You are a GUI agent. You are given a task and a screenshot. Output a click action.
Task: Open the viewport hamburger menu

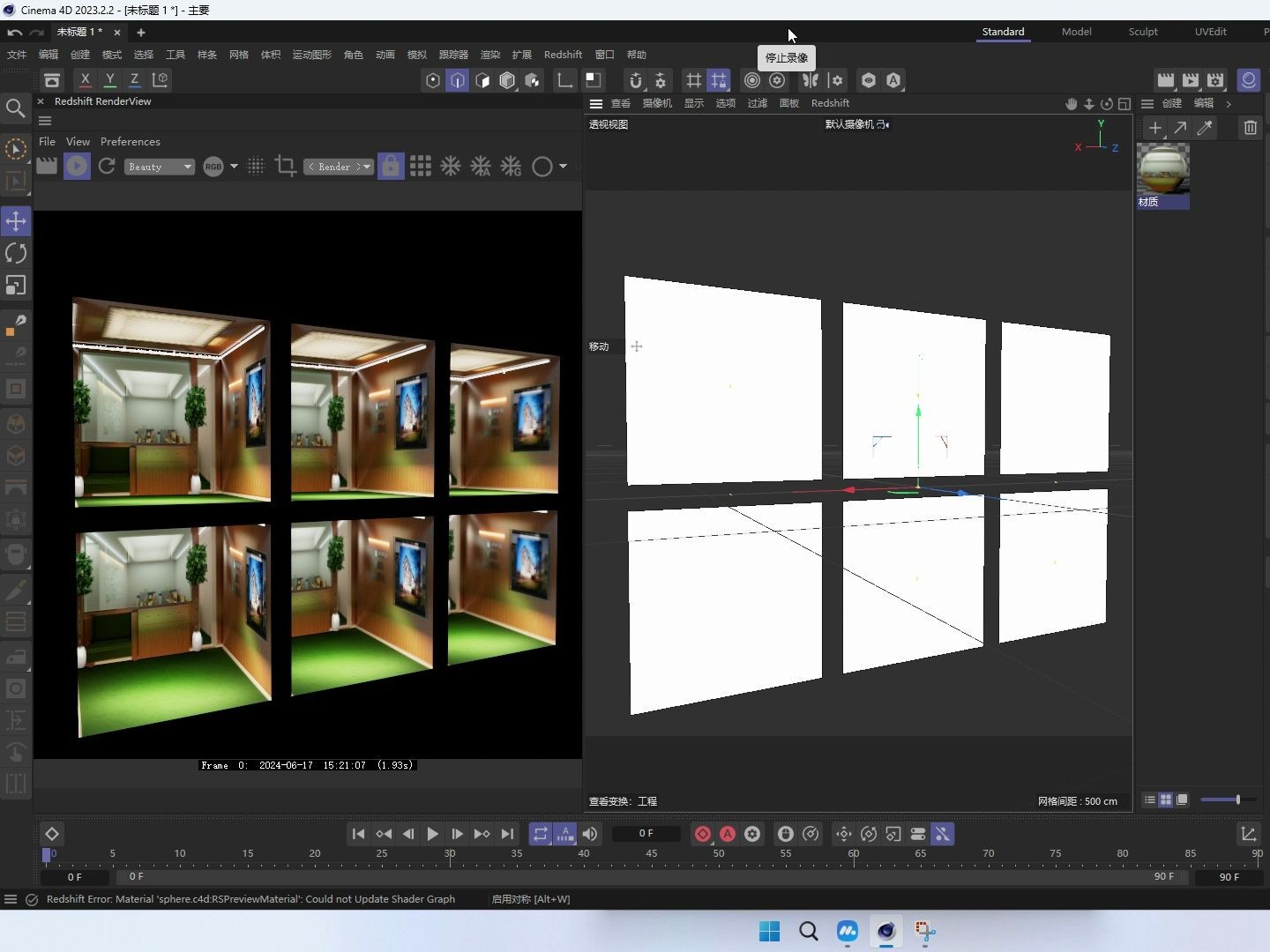click(x=596, y=103)
